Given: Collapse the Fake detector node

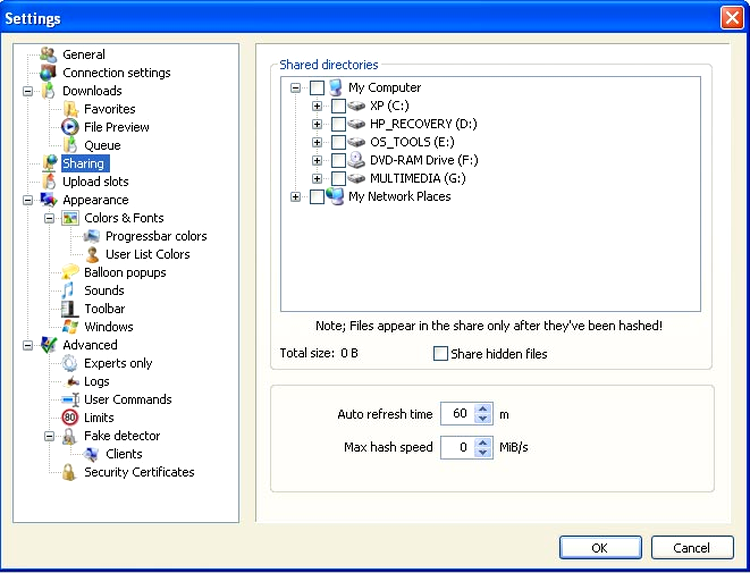Looking at the screenshot, I should [49, 436].
